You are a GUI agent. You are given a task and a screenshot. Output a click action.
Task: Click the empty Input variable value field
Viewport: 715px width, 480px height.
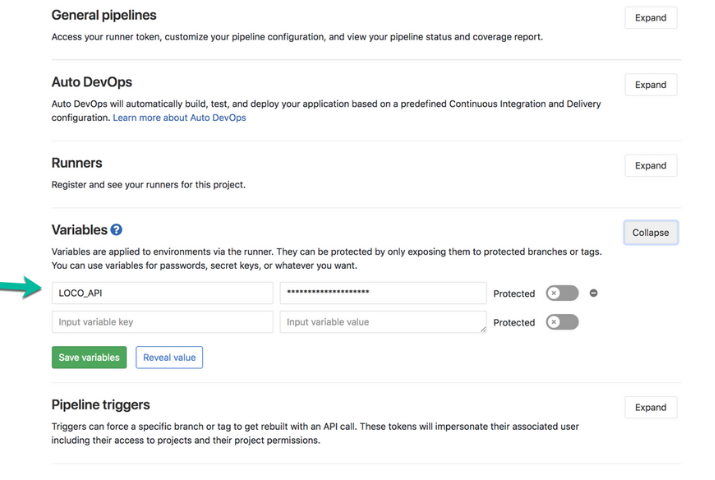pos(380,322)
